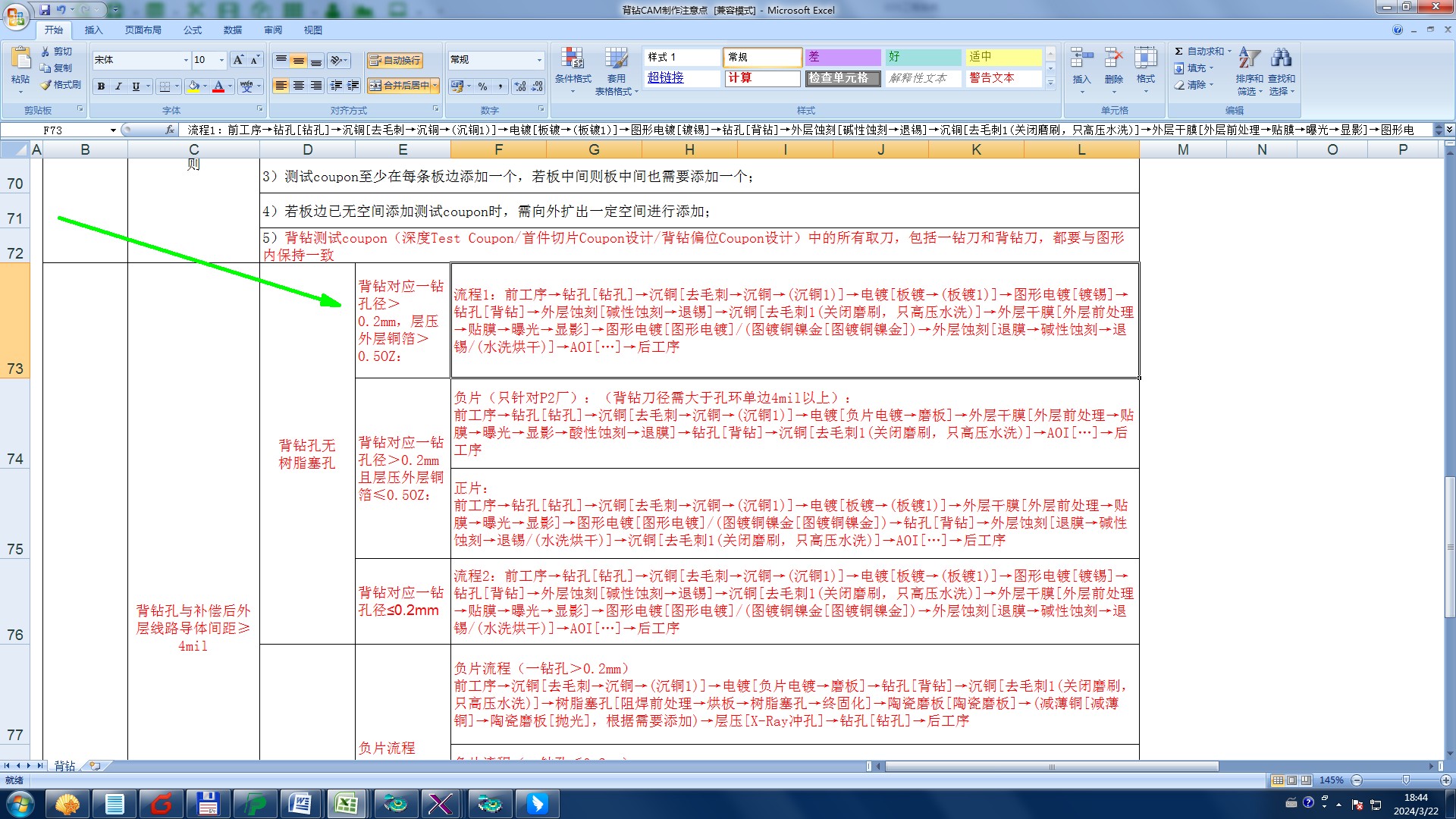Screen dimensions: 1456x819
Task: Toggle Italic formatting
Action: (118, 86)
